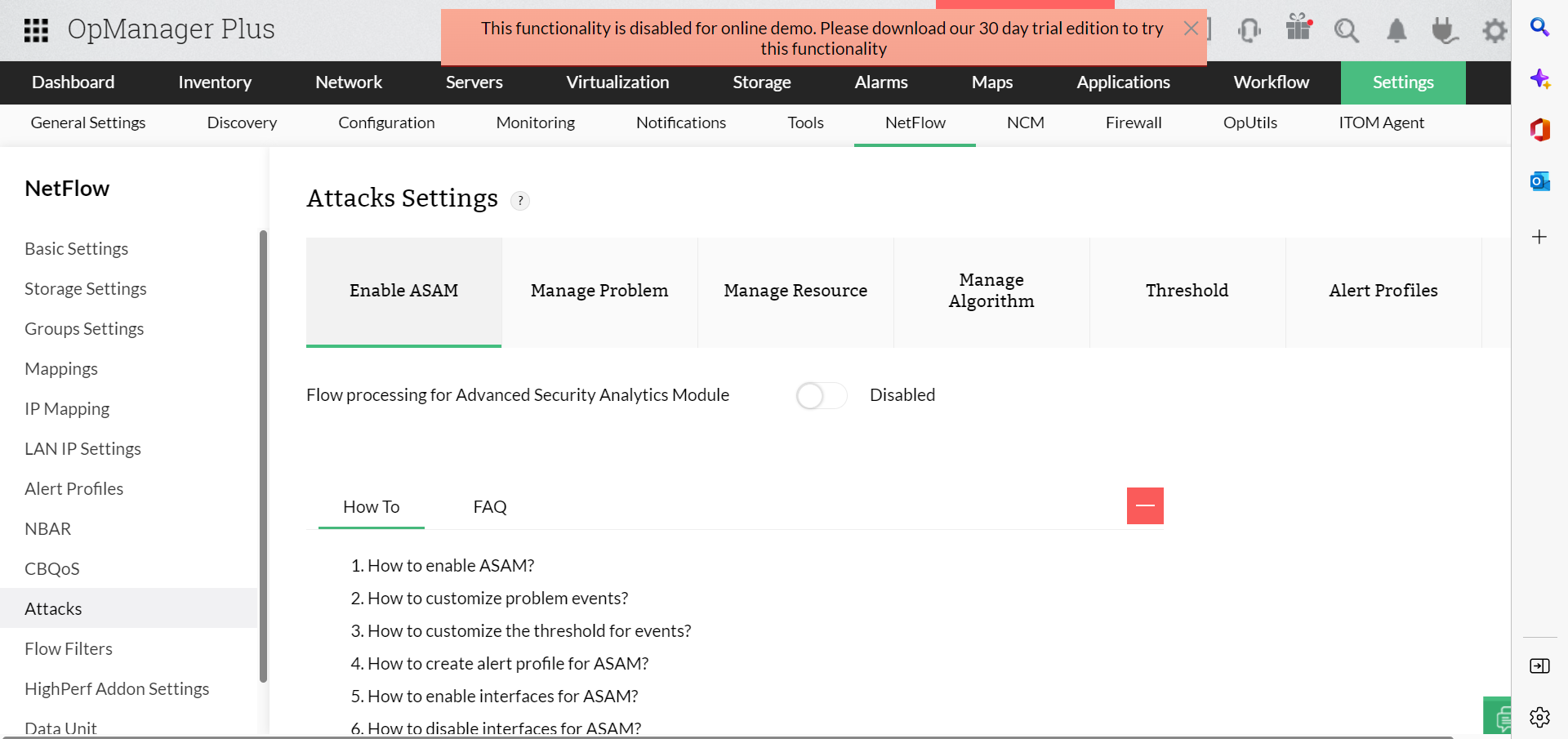Open the Outlook sidebar icon
The width and height of the screenshot is (1568, 739).
tap(1539, 180)
